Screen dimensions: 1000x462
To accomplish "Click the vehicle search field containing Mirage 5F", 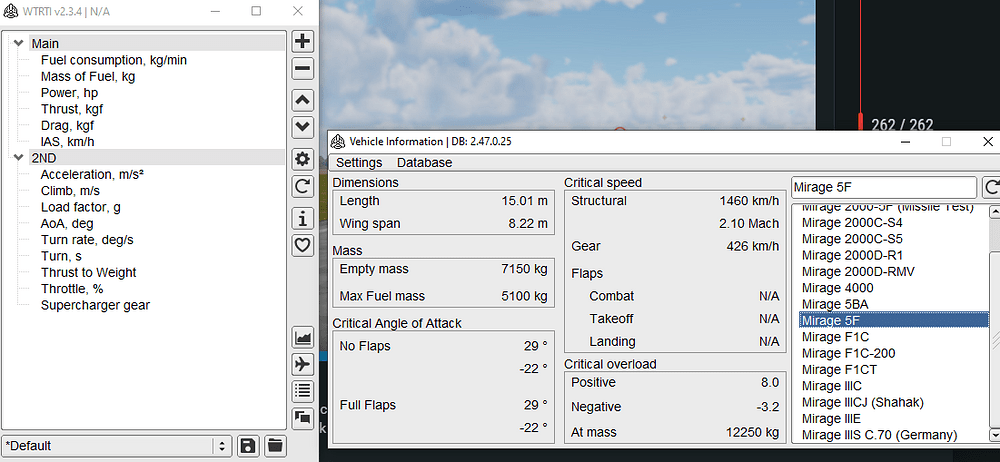I will pyautogui.click(x=884, y=188).
